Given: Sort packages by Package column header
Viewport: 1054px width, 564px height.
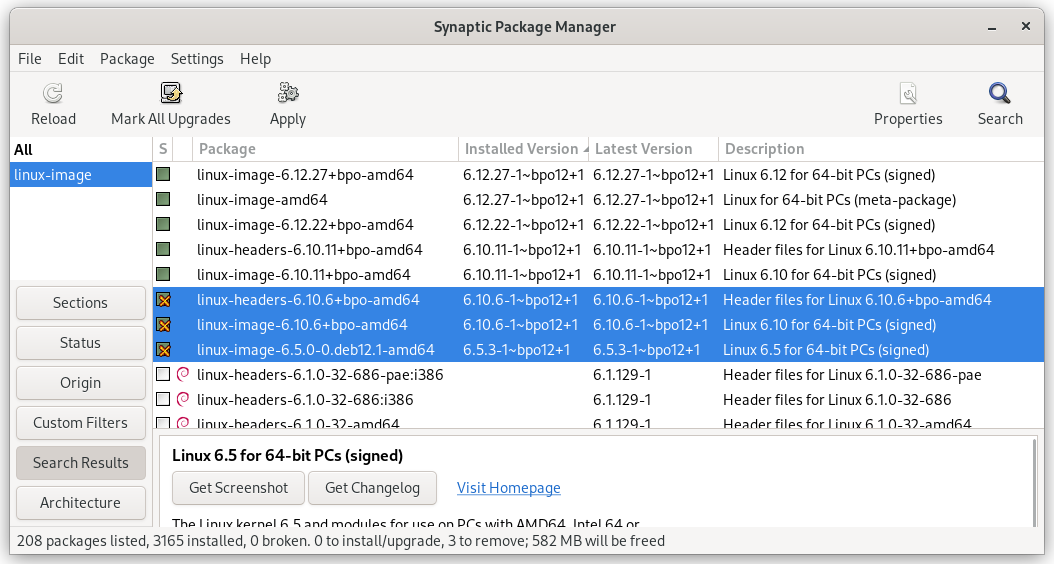Looking at the screenshot, I should (227, 149).
